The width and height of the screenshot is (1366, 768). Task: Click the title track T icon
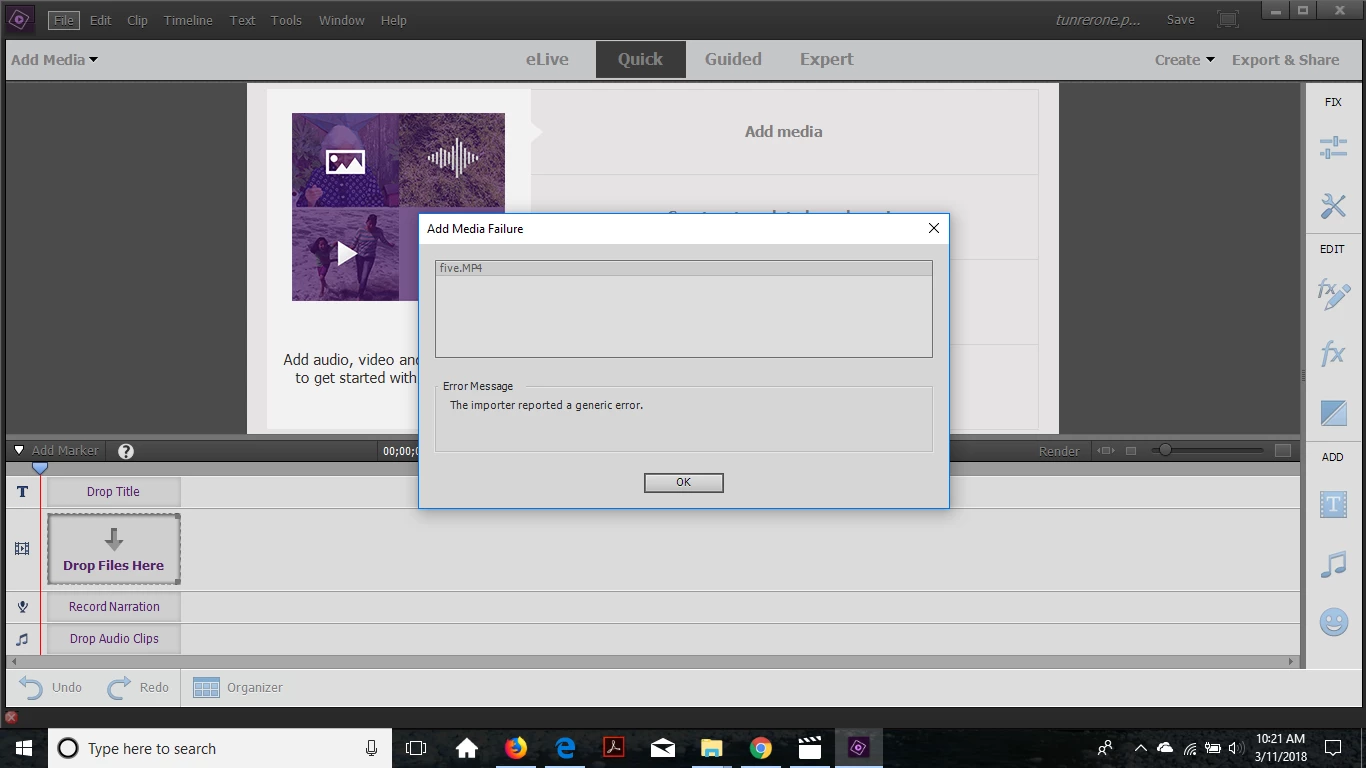22,492
